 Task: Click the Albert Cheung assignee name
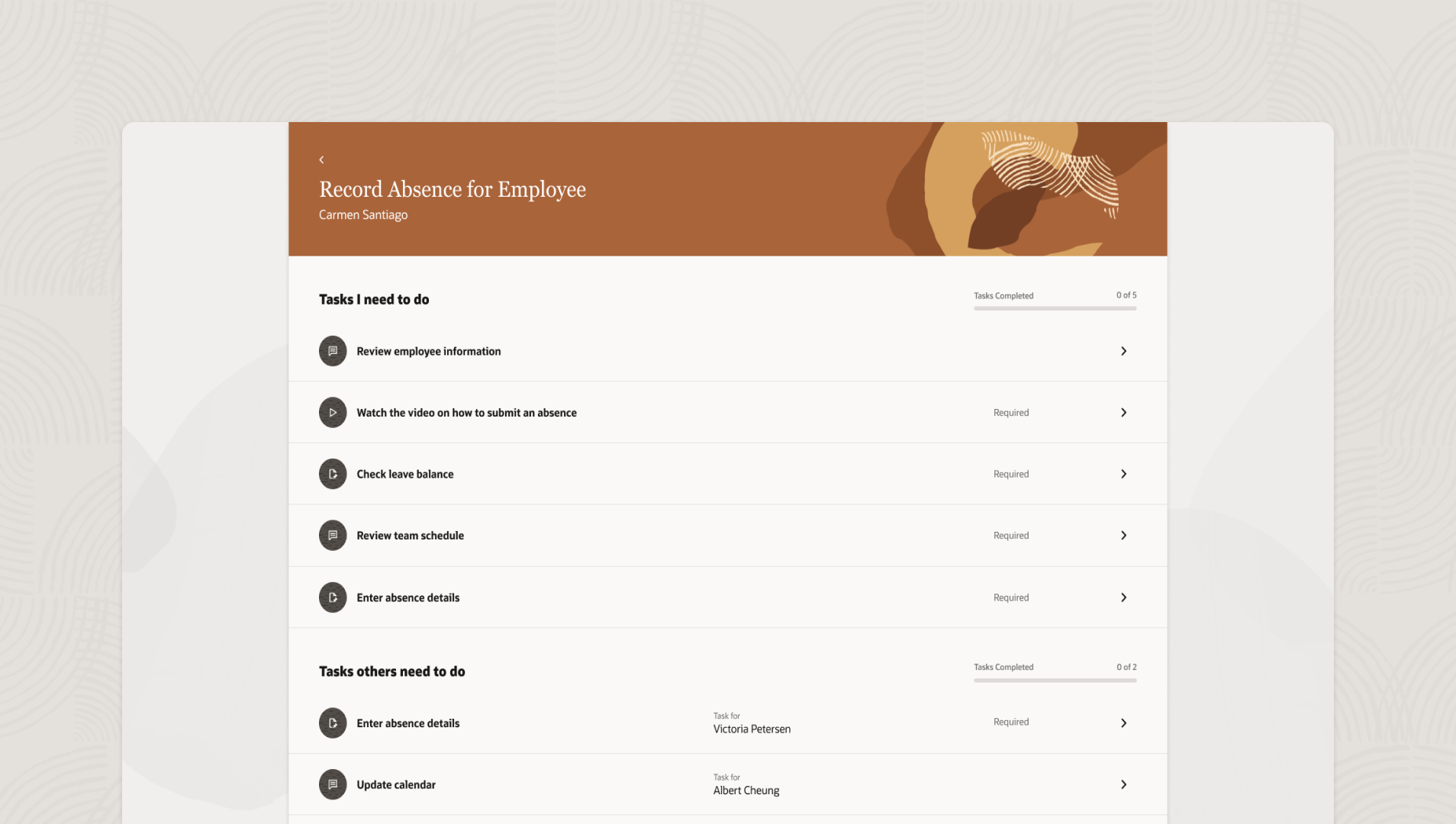[746, 790]
